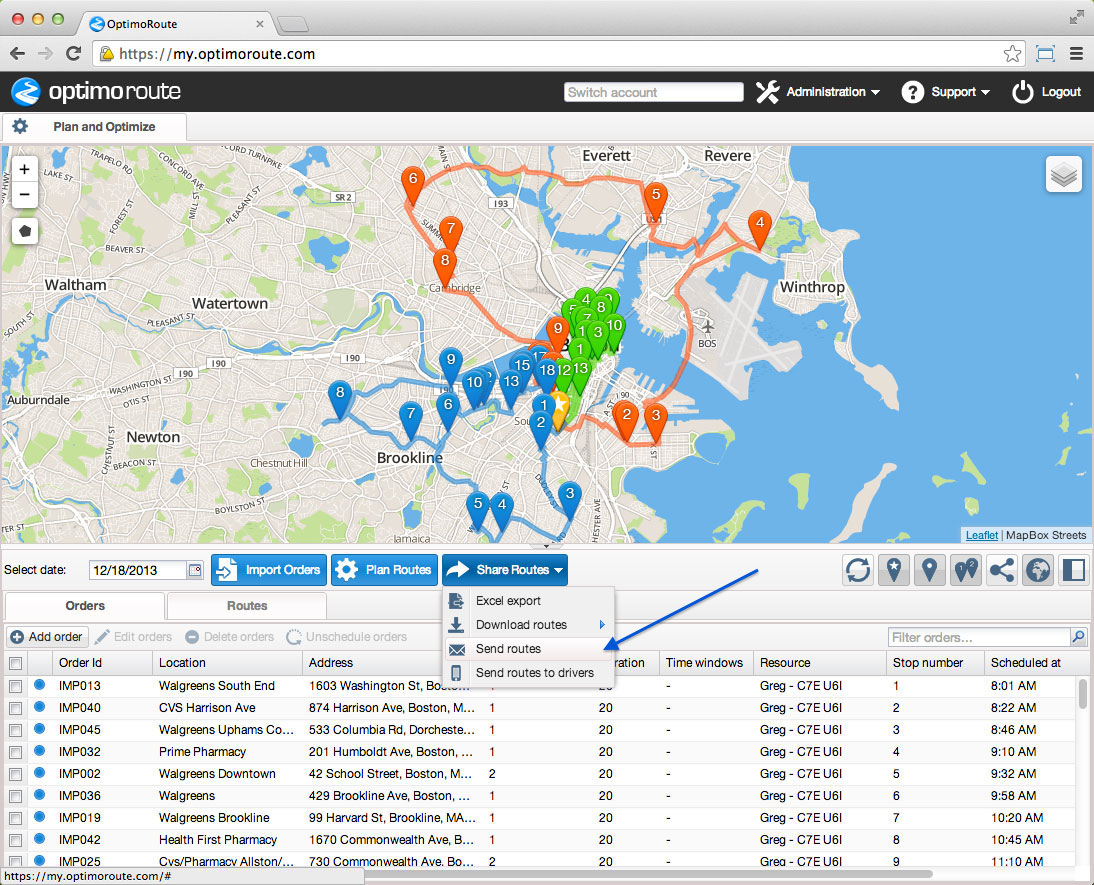Viewport: 1094px width, 885px height.
Task: Open the map layers control
Action: (x=1063, y=174)
